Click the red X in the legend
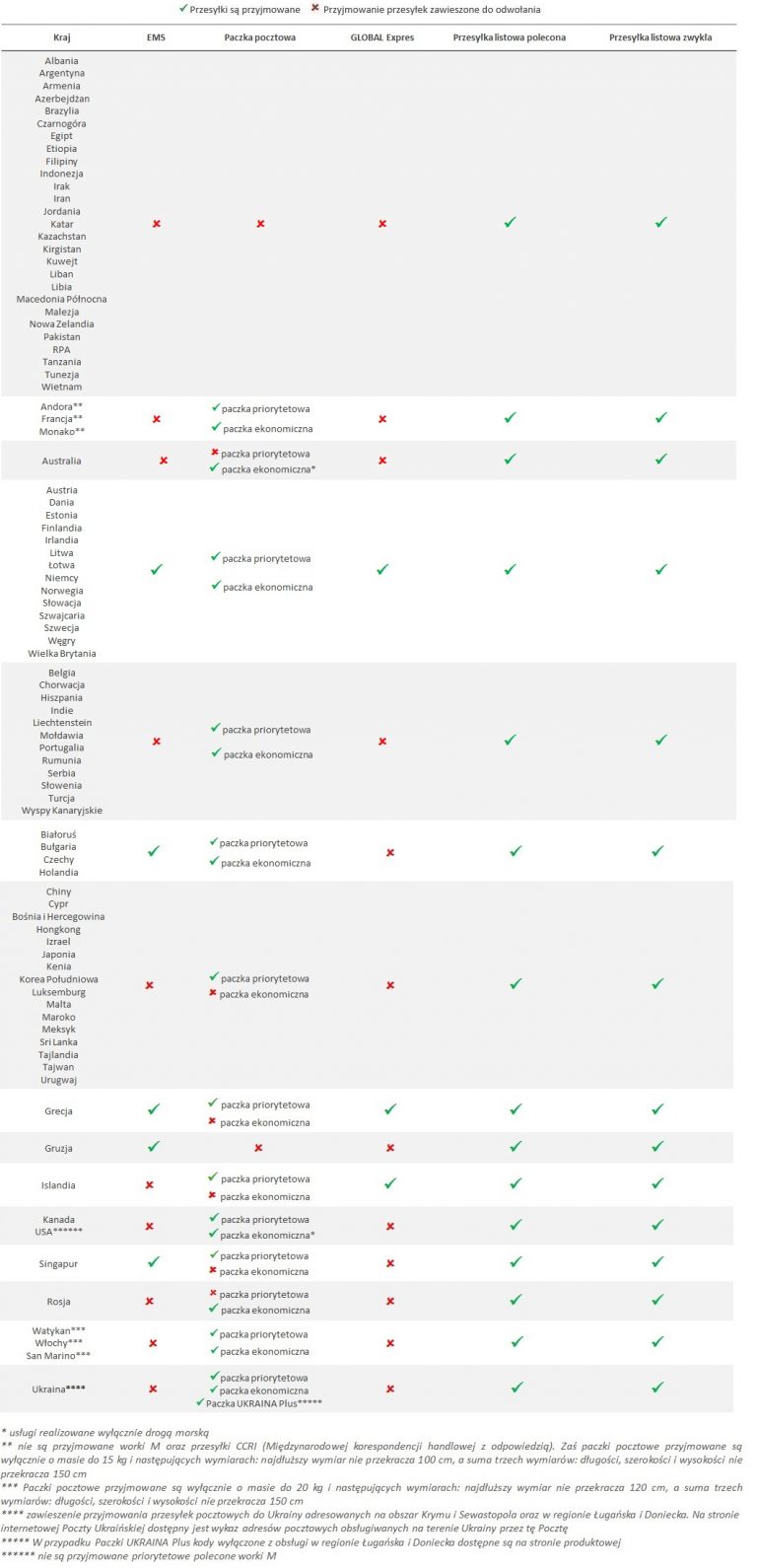757x1568 pixels. [314, 9]
